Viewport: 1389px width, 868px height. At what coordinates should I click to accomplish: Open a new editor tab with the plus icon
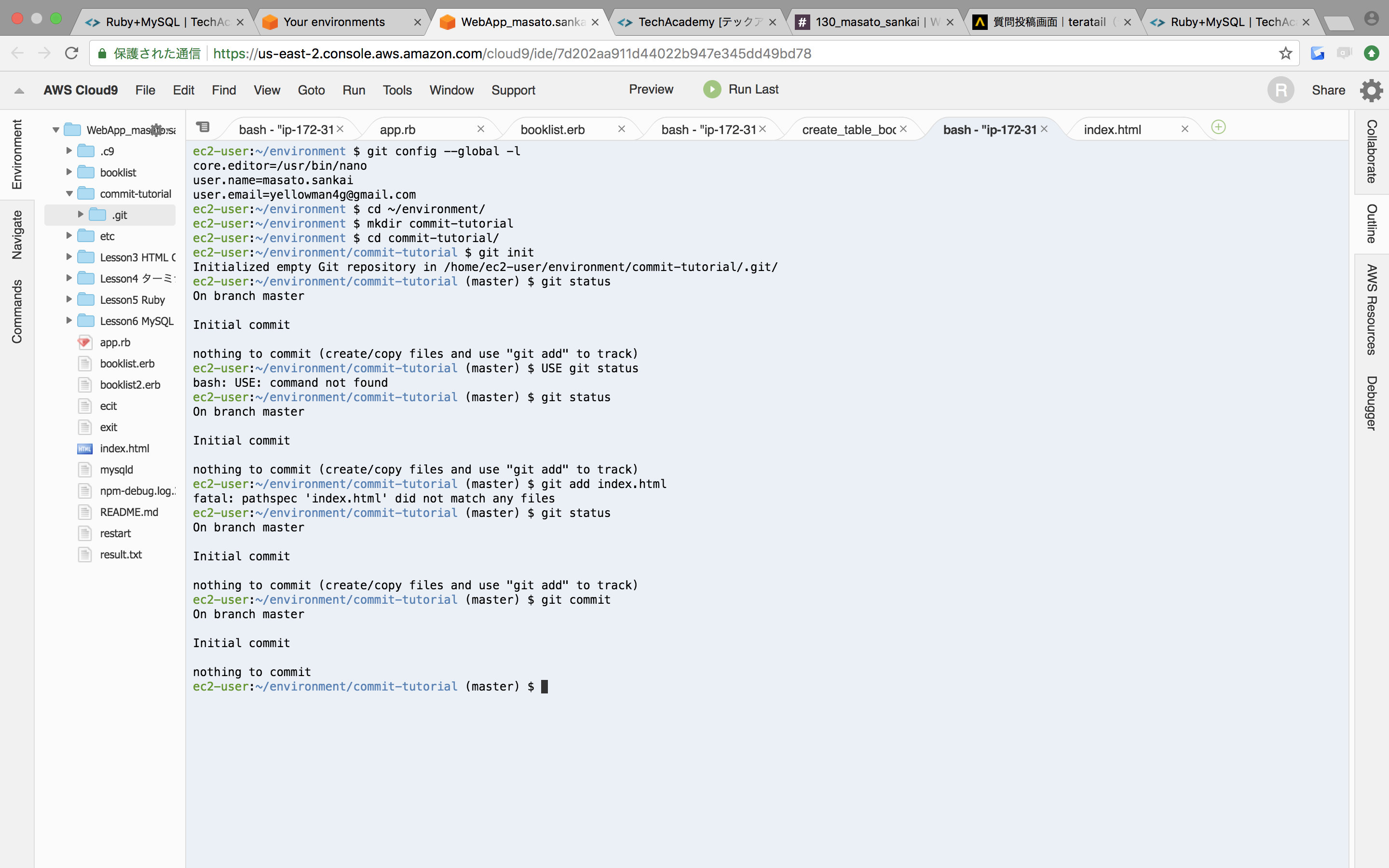[x=1218, y=127]
